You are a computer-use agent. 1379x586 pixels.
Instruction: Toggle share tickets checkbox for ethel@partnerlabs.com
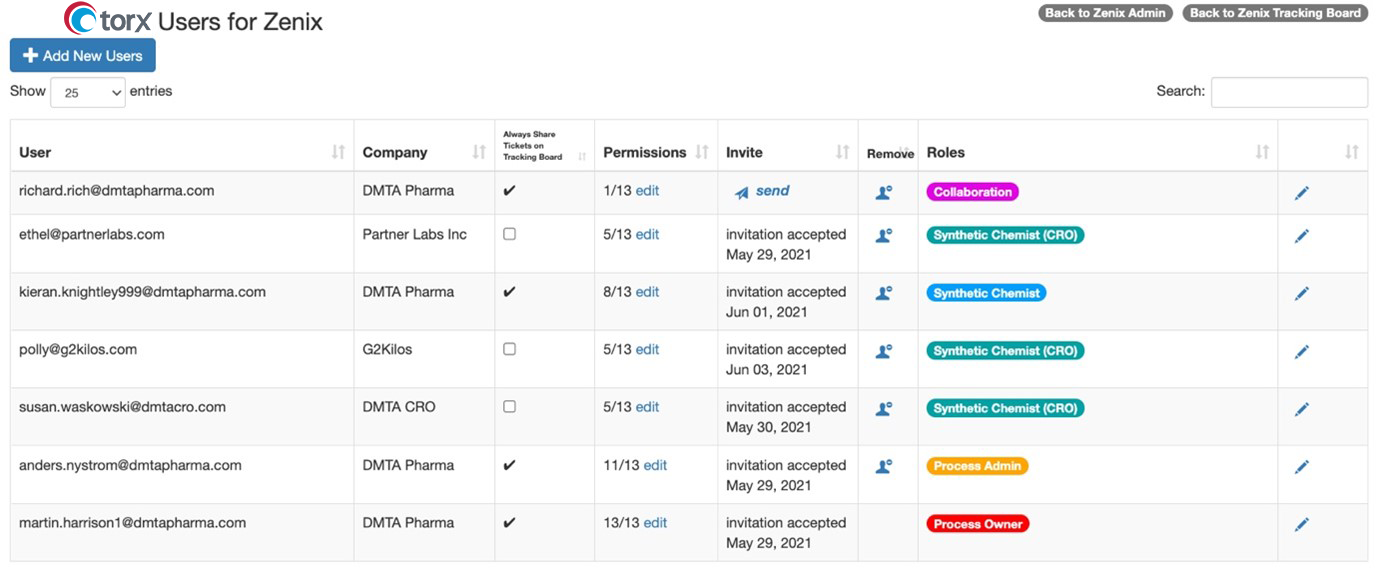click(509, 234)
